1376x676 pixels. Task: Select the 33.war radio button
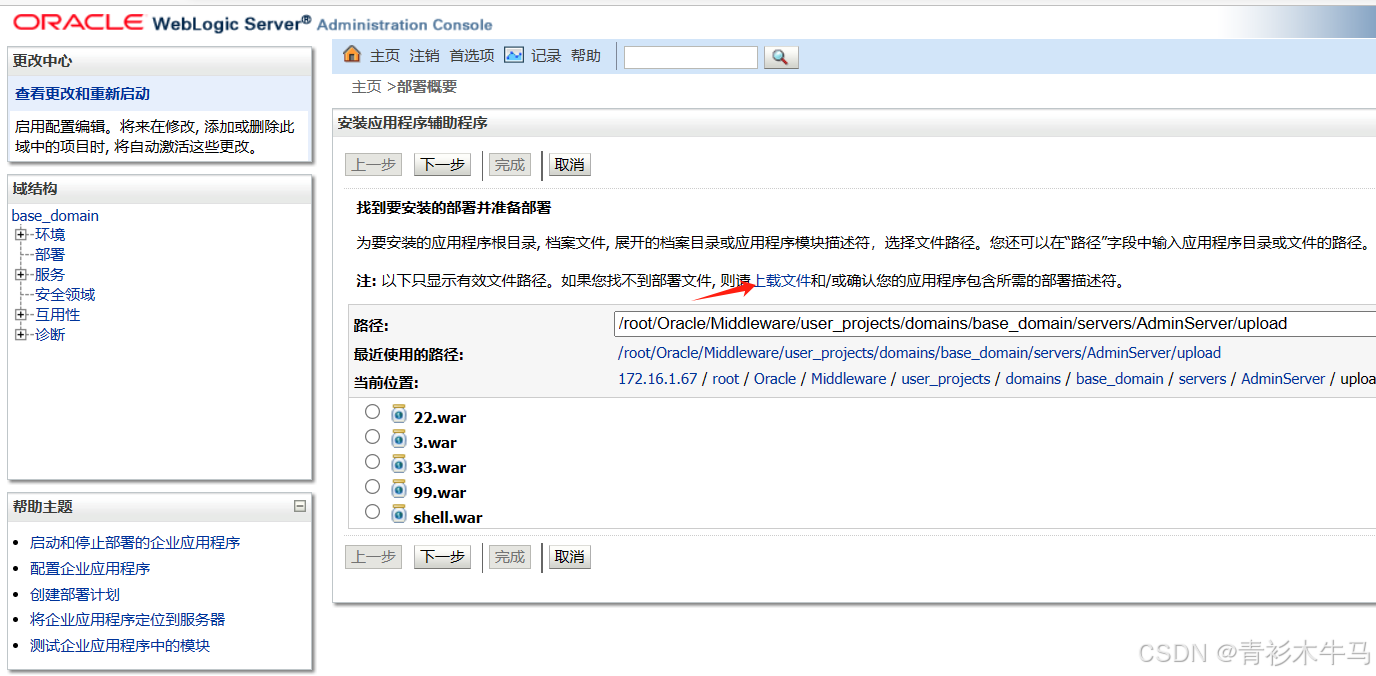372,461
